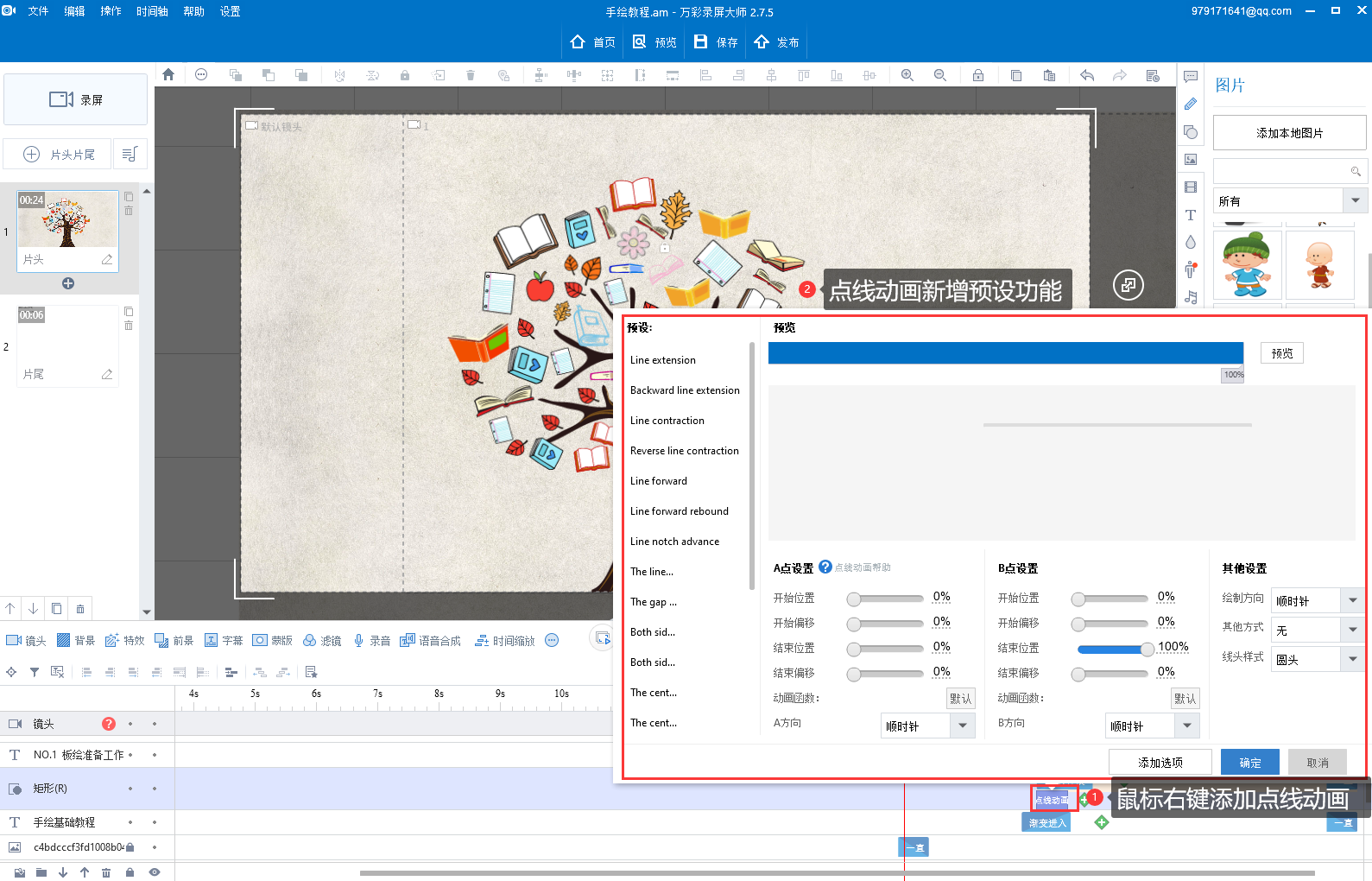Expand more timeline tools ellipsis button
The image size is (1372, 881).
553,640
